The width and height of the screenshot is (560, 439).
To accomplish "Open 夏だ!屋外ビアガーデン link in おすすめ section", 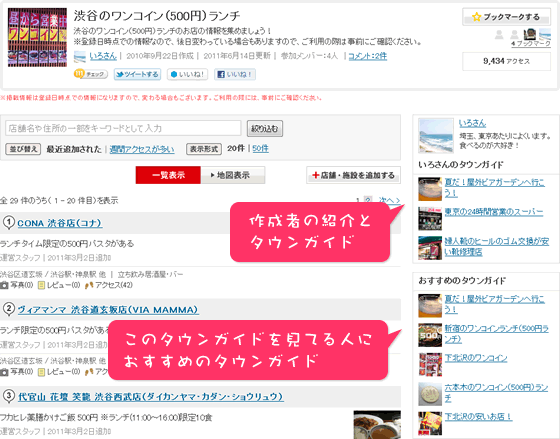I will [x=494, y=304].
